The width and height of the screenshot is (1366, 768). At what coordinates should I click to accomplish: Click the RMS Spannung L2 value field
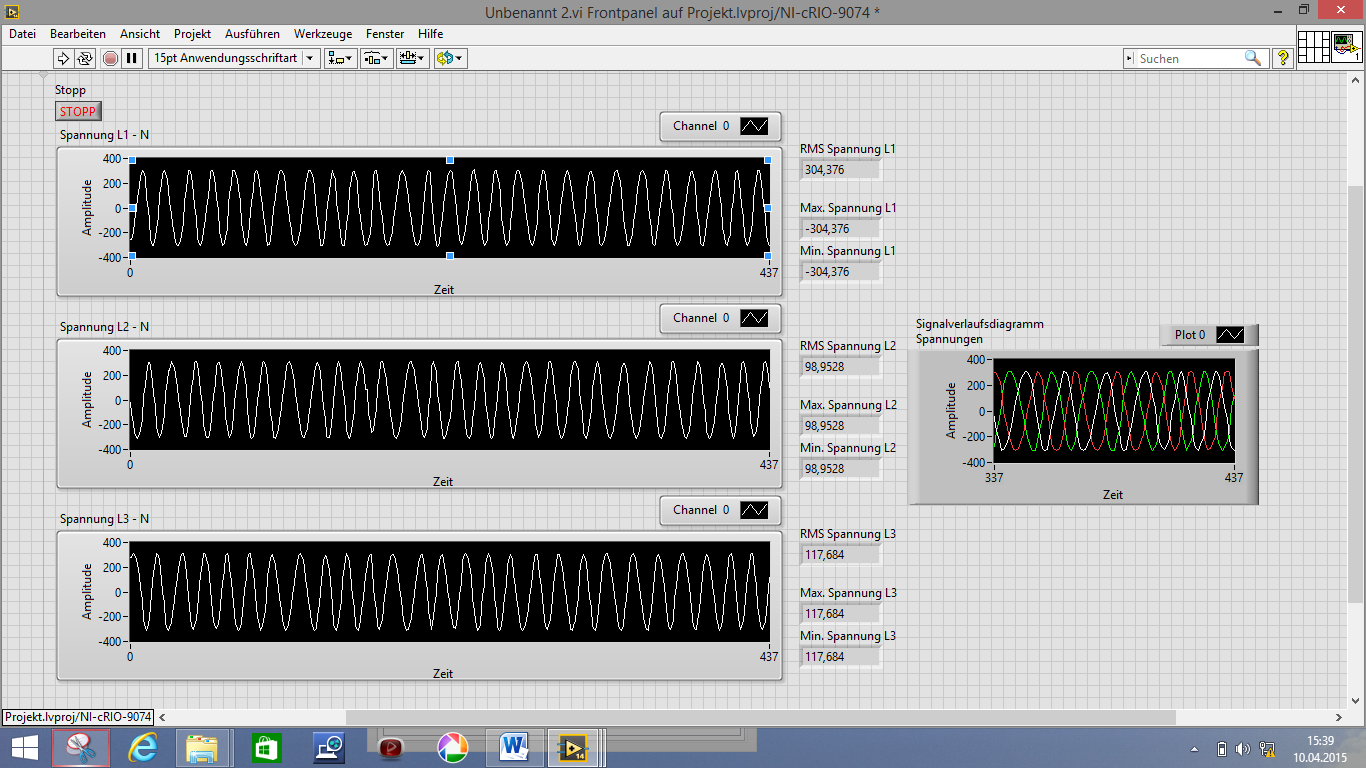click(x=841, y=366)
